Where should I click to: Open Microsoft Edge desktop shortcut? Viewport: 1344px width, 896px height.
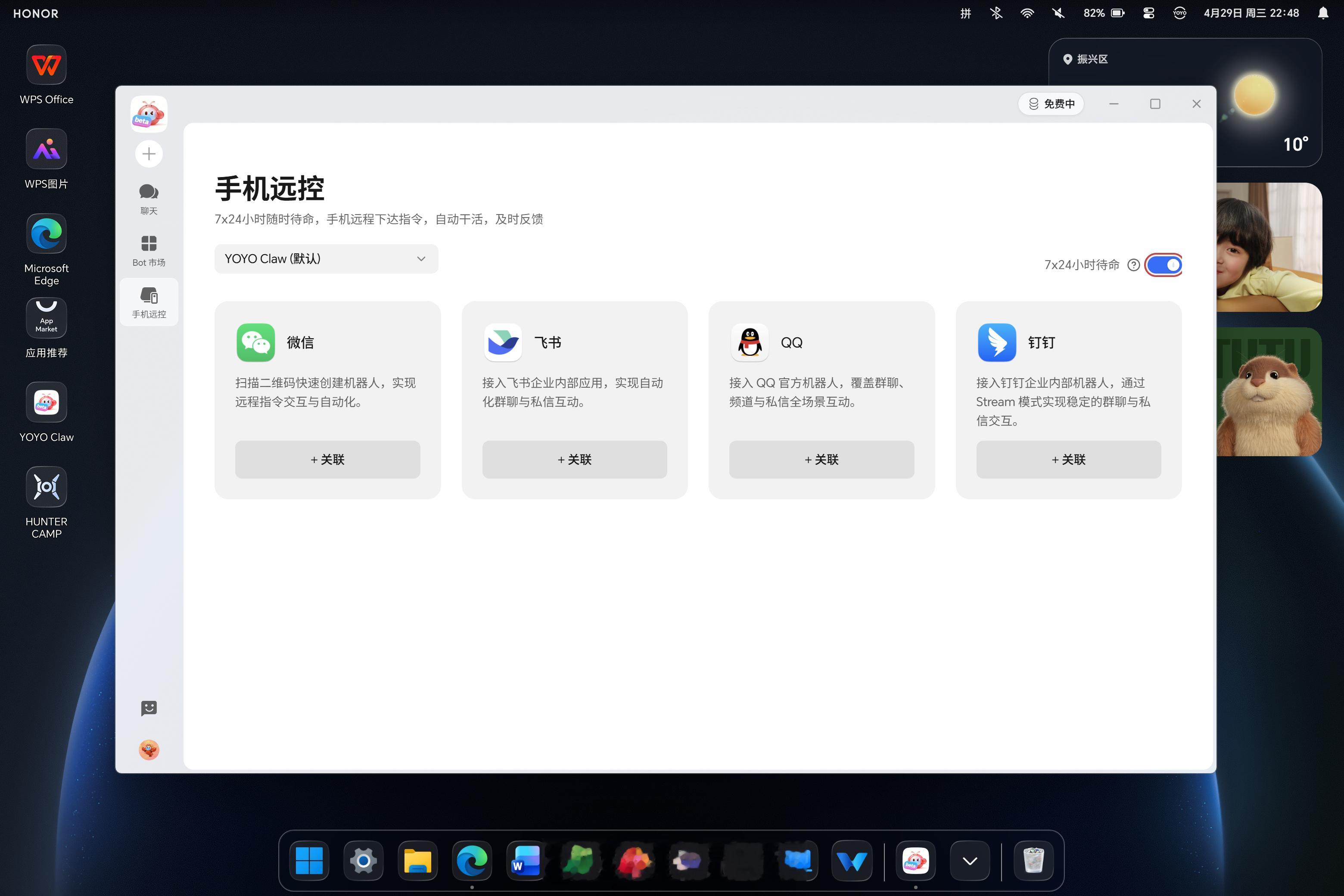[46, 250]
